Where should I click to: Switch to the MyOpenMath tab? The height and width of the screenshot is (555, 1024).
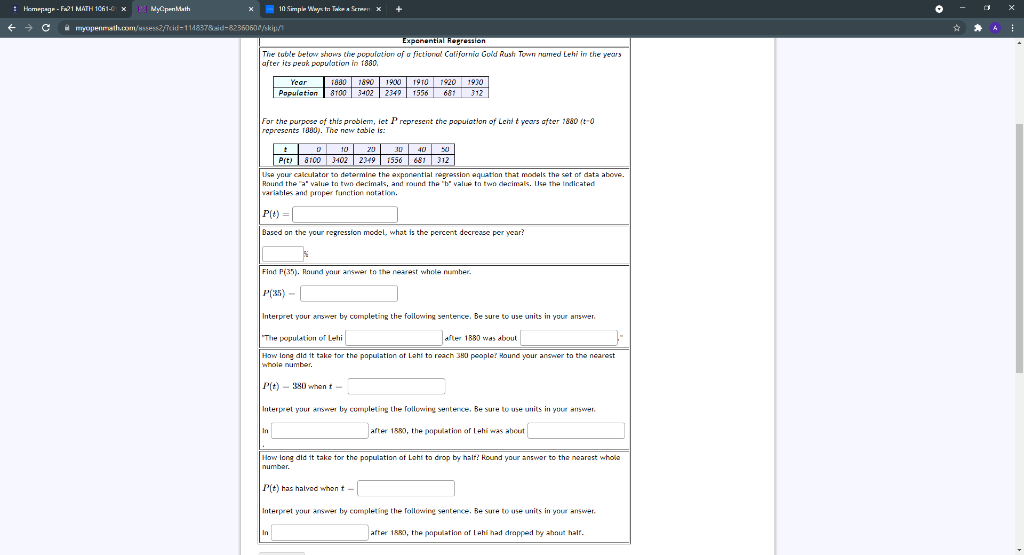(195, 9)
